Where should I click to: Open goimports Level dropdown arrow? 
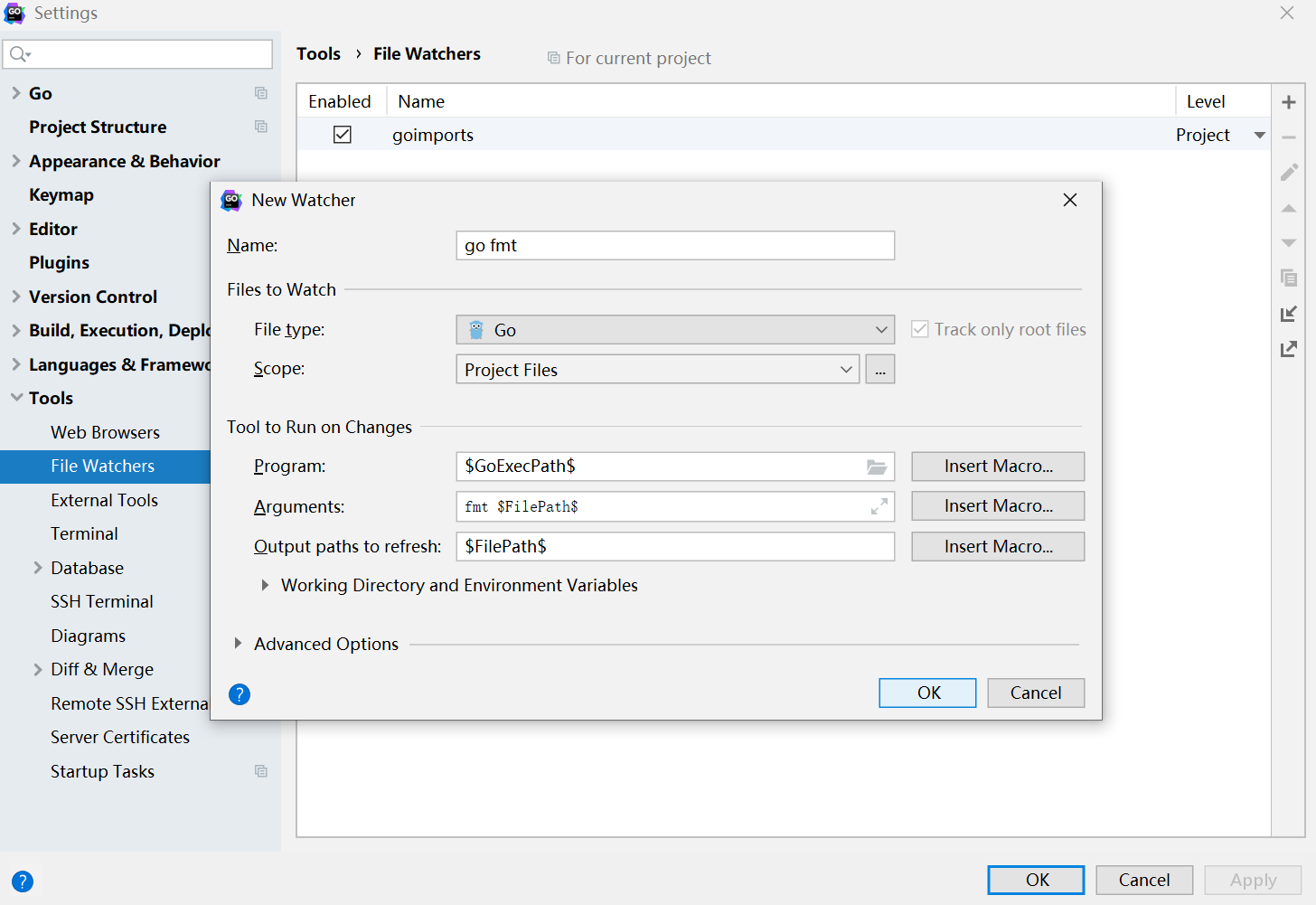[1260, 136]
